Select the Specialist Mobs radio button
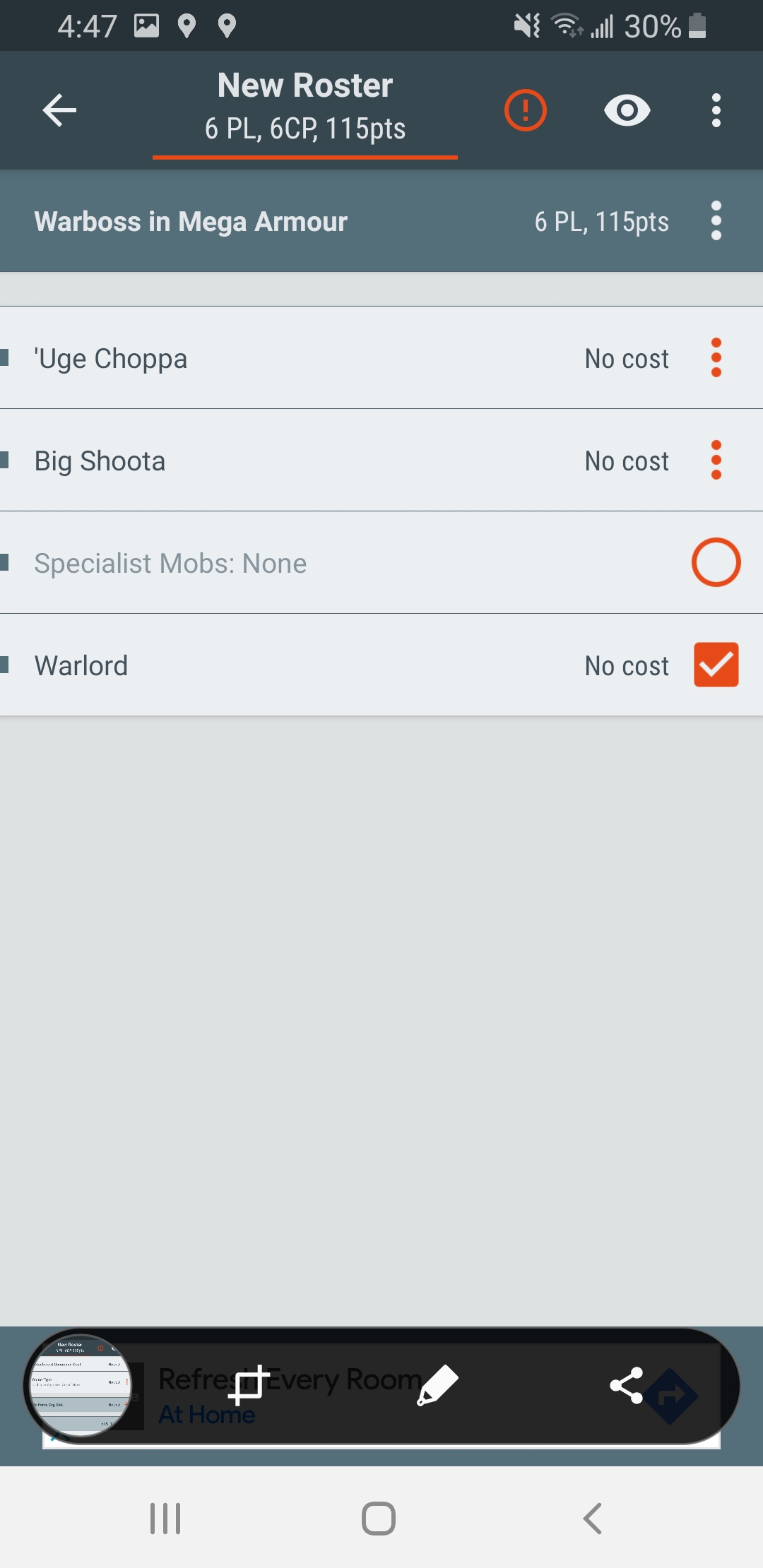Screen dimensions: 763x1568 tap(716, 562)
